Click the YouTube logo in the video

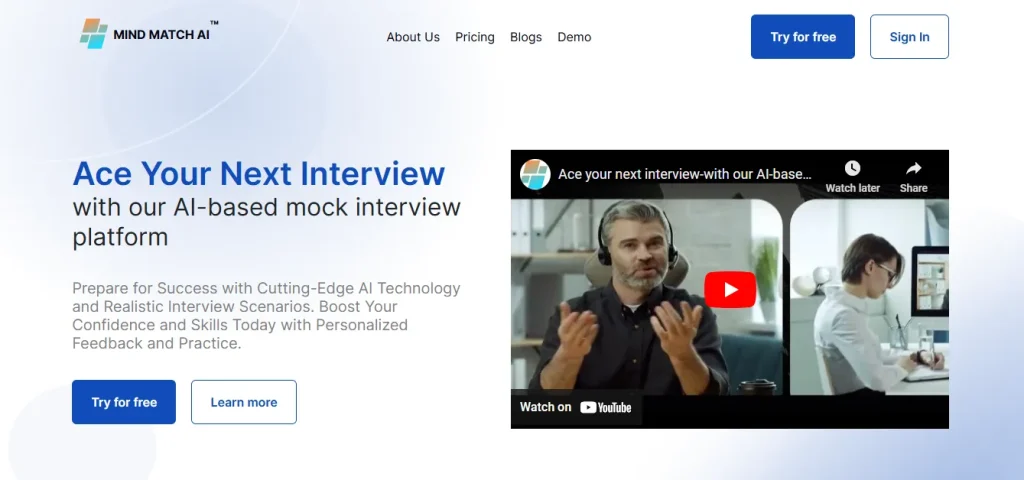tap(605, 408)
